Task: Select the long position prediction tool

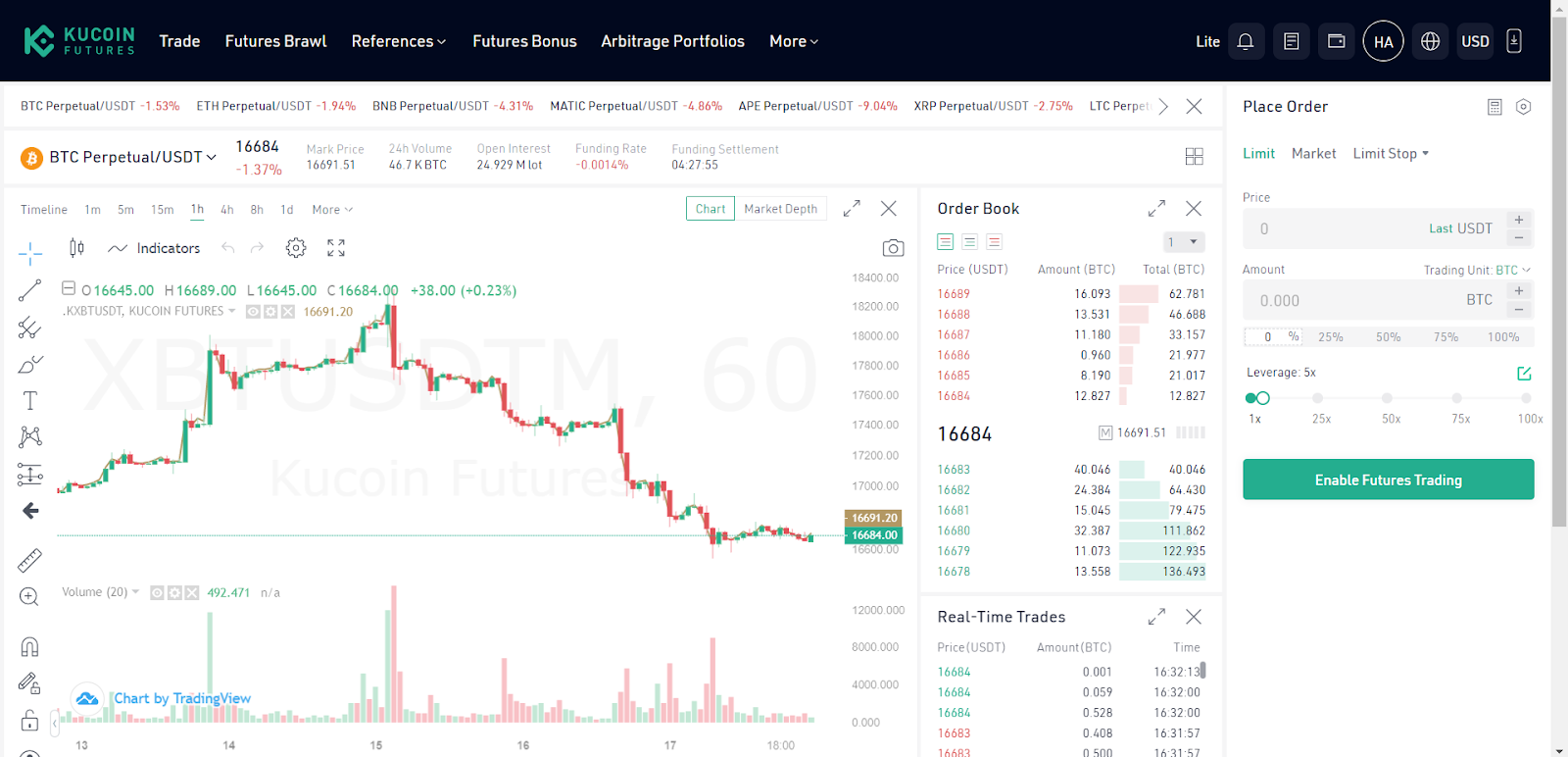Action: (30, 475)
